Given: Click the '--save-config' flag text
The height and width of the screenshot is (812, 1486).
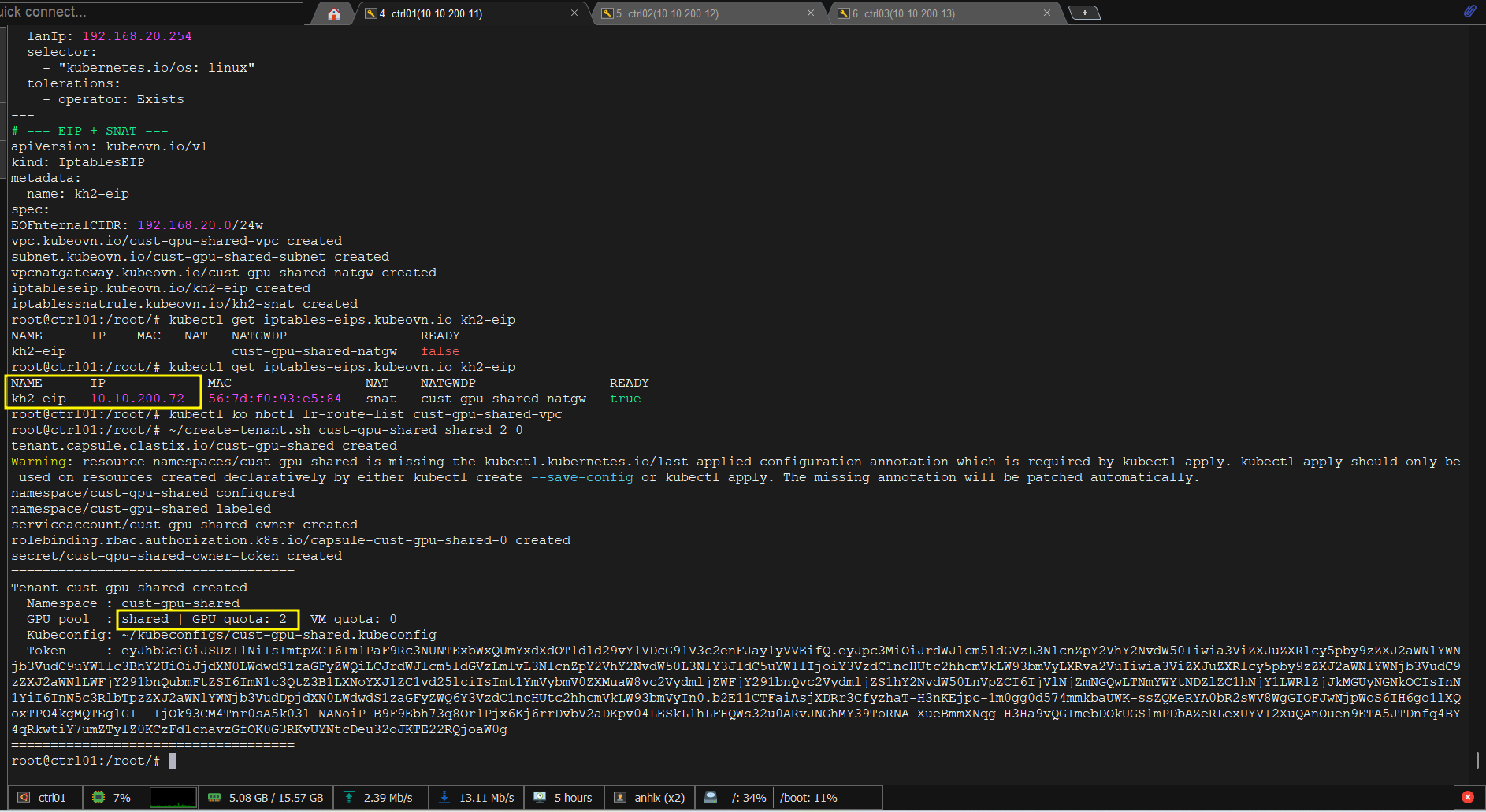Looking at the screenshot, I should 582,477.
